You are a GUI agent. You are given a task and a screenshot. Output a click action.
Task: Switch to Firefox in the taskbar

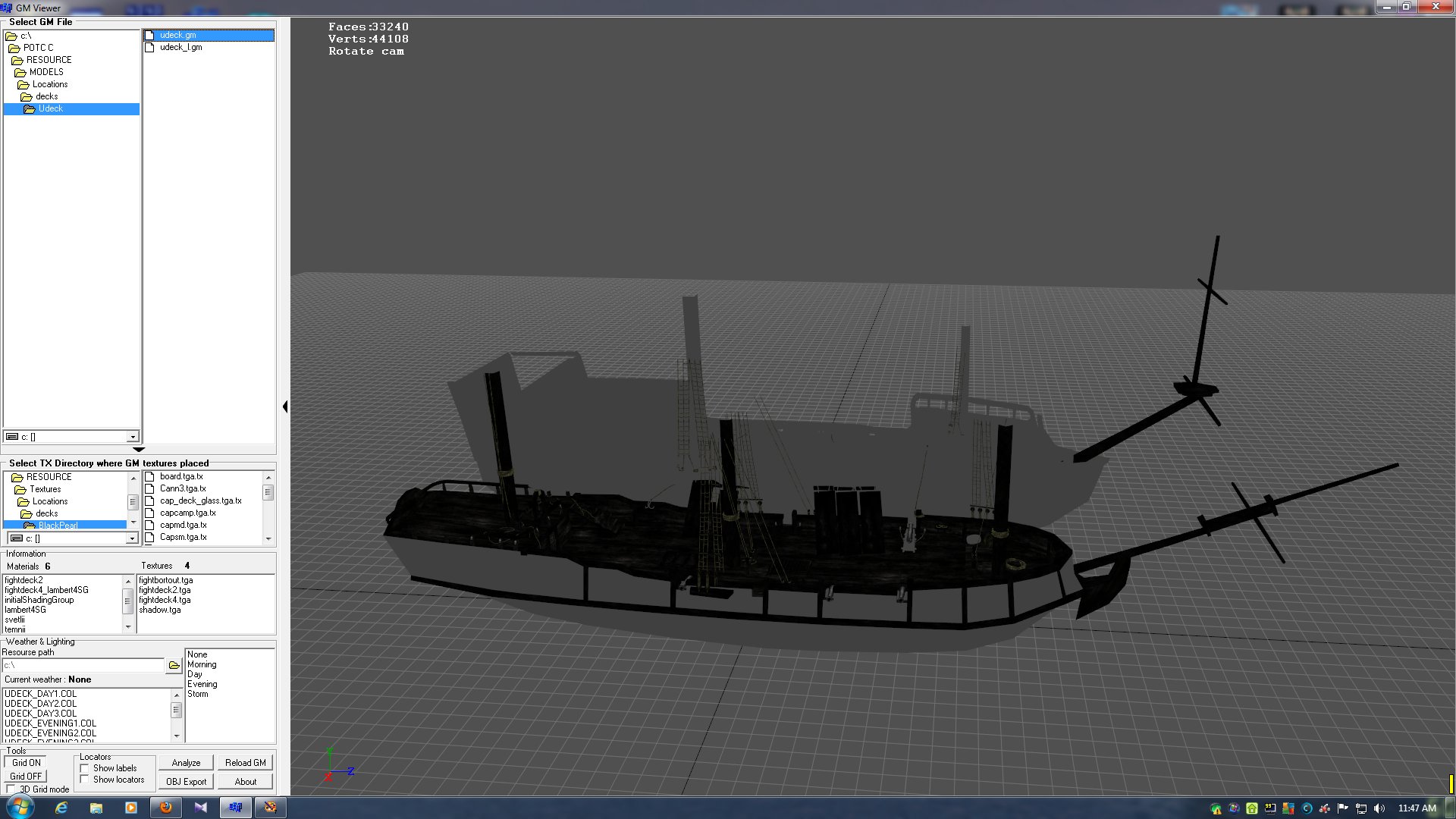click(x=166, y=808)
